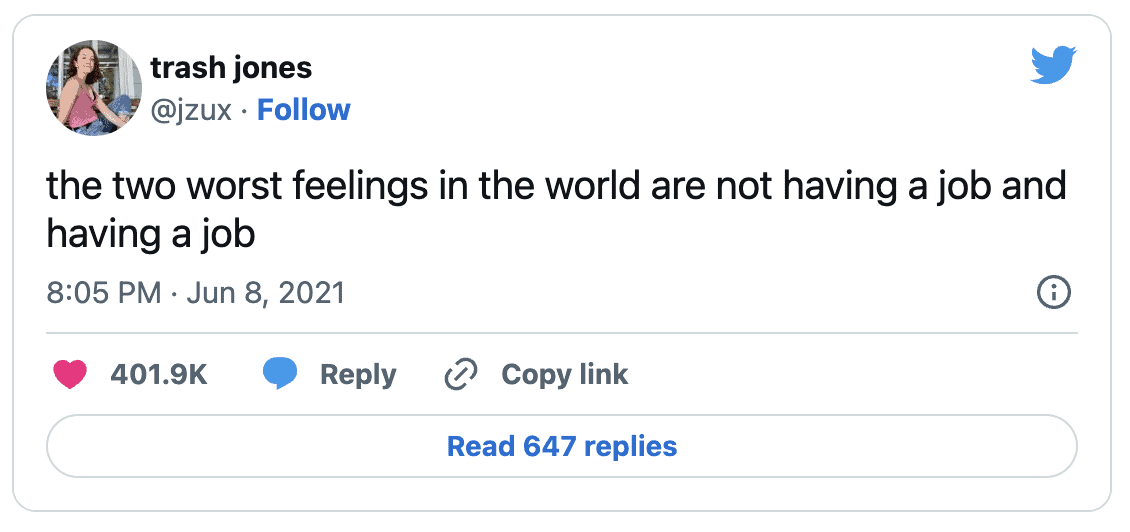Viewport: 1130px width, 532px height.
Task: Follow the @jzux account
Action: click(x=303, y=110)
